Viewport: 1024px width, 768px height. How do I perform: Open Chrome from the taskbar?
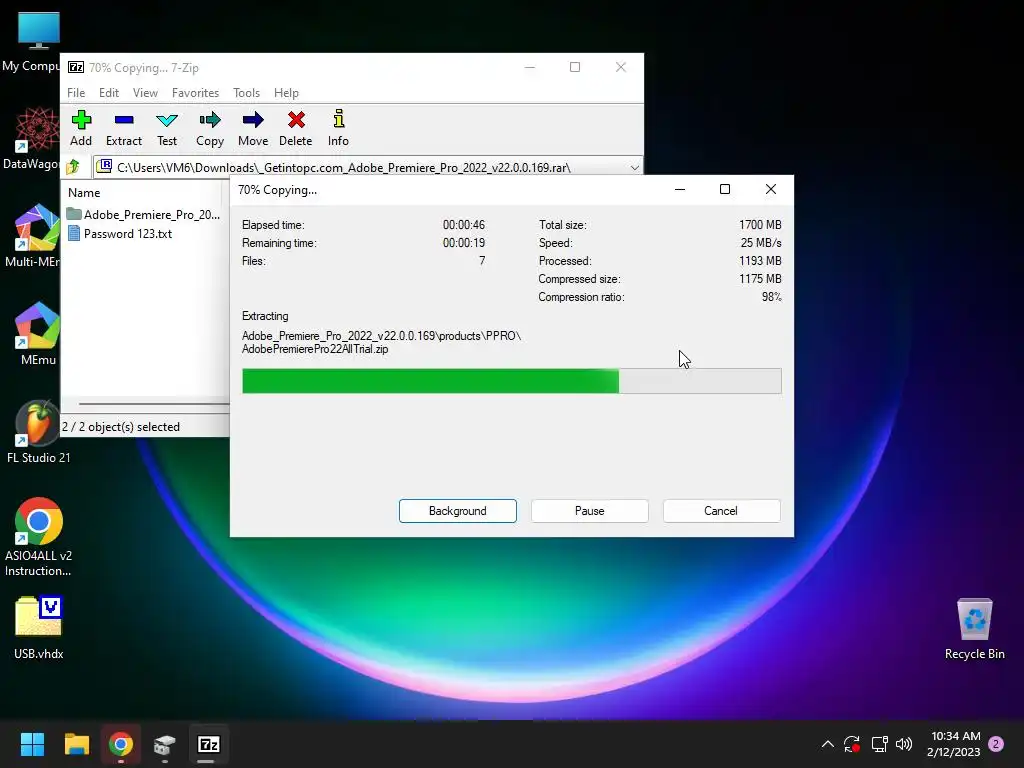121,744
